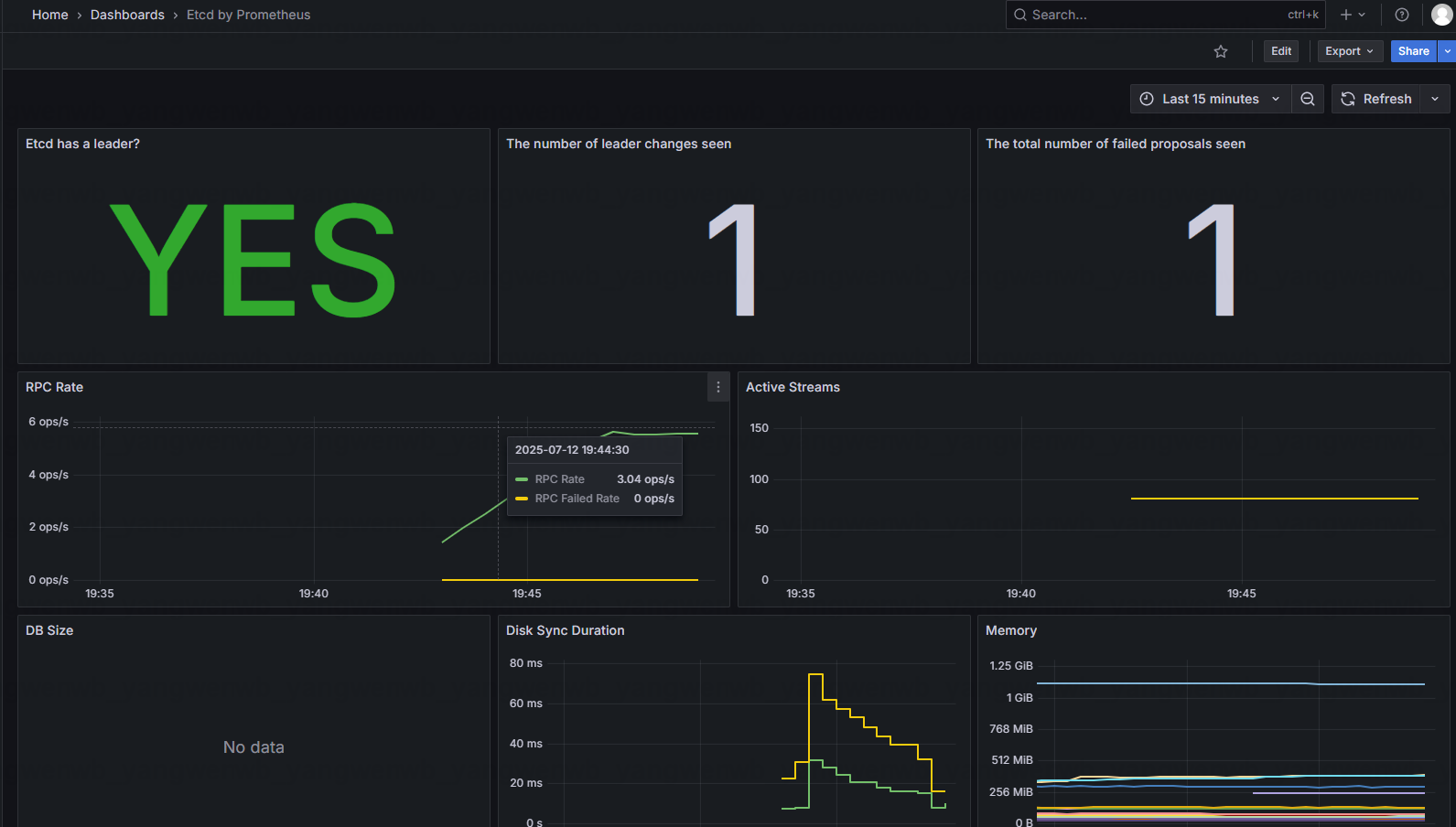Open the RPC Rate panel three-dot menu
Image resolution: width=1456 pixels, height=827 pixels.
pos(718,387)
